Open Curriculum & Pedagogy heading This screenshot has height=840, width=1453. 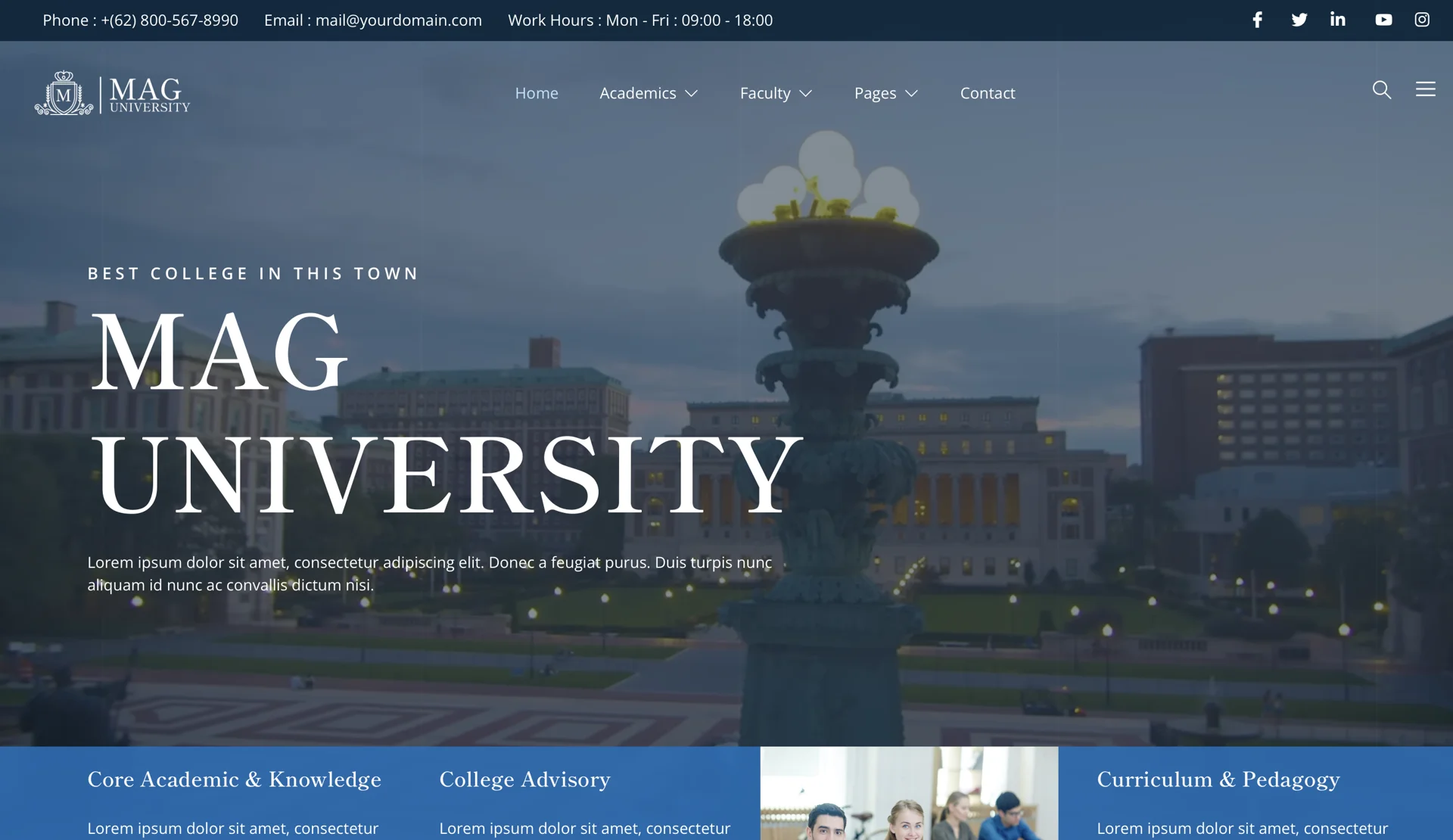(x=1218, y=779)
